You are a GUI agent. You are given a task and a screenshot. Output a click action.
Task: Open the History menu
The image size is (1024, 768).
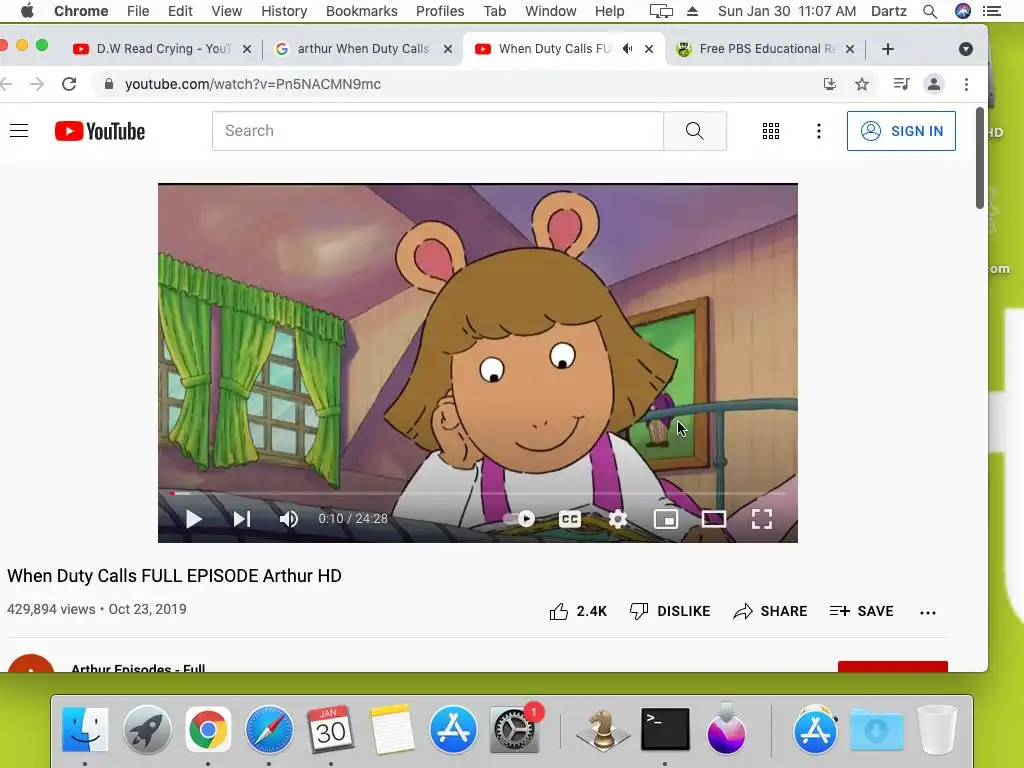point(284,11)
